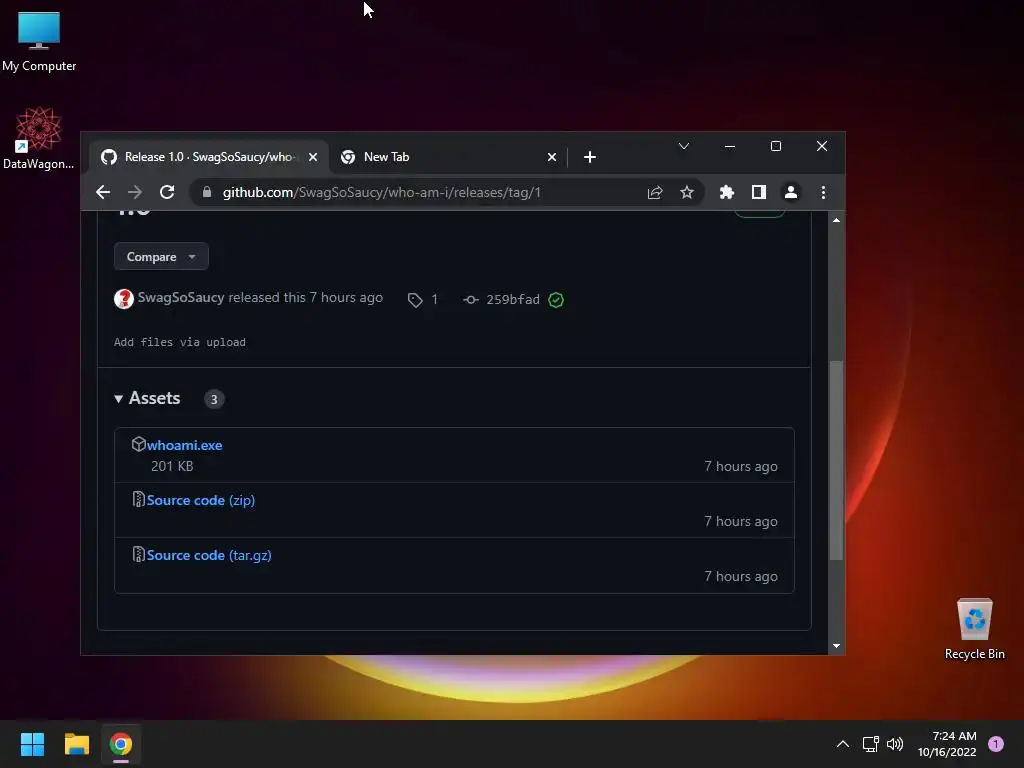The width and height of the screenshot is (1024, 768).
Task: Open the notification badge showing 1
Action: [x=996, y=744]
